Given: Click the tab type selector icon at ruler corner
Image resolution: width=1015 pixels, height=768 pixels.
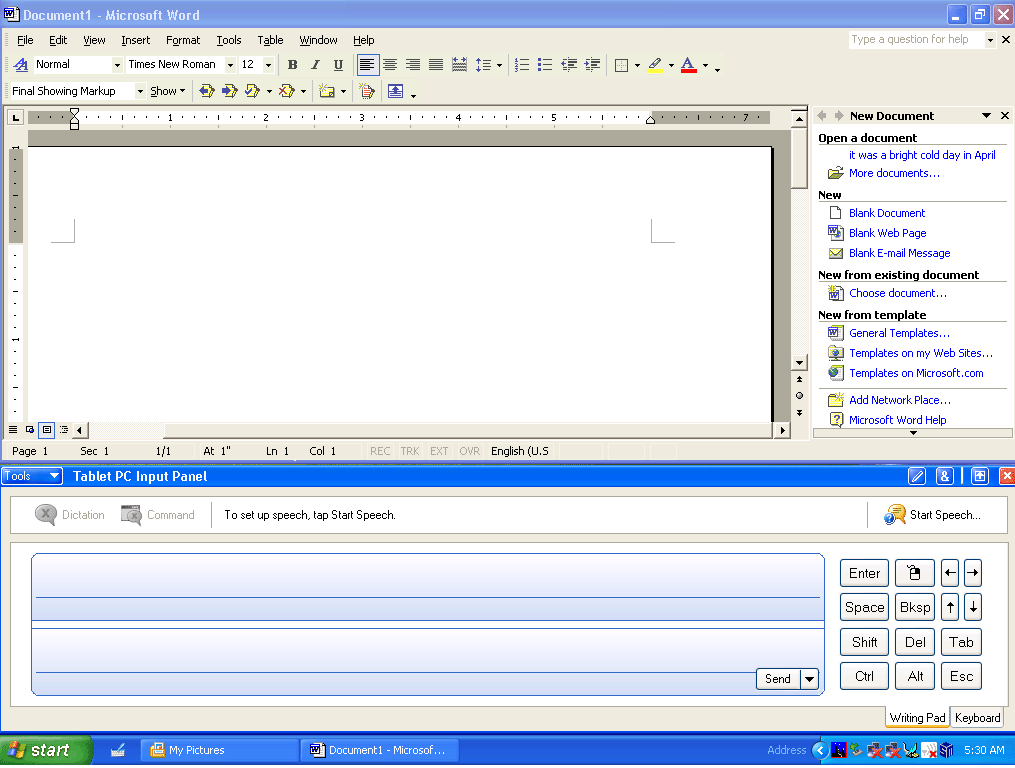Looking at the screenshot, I should (15, 118).
